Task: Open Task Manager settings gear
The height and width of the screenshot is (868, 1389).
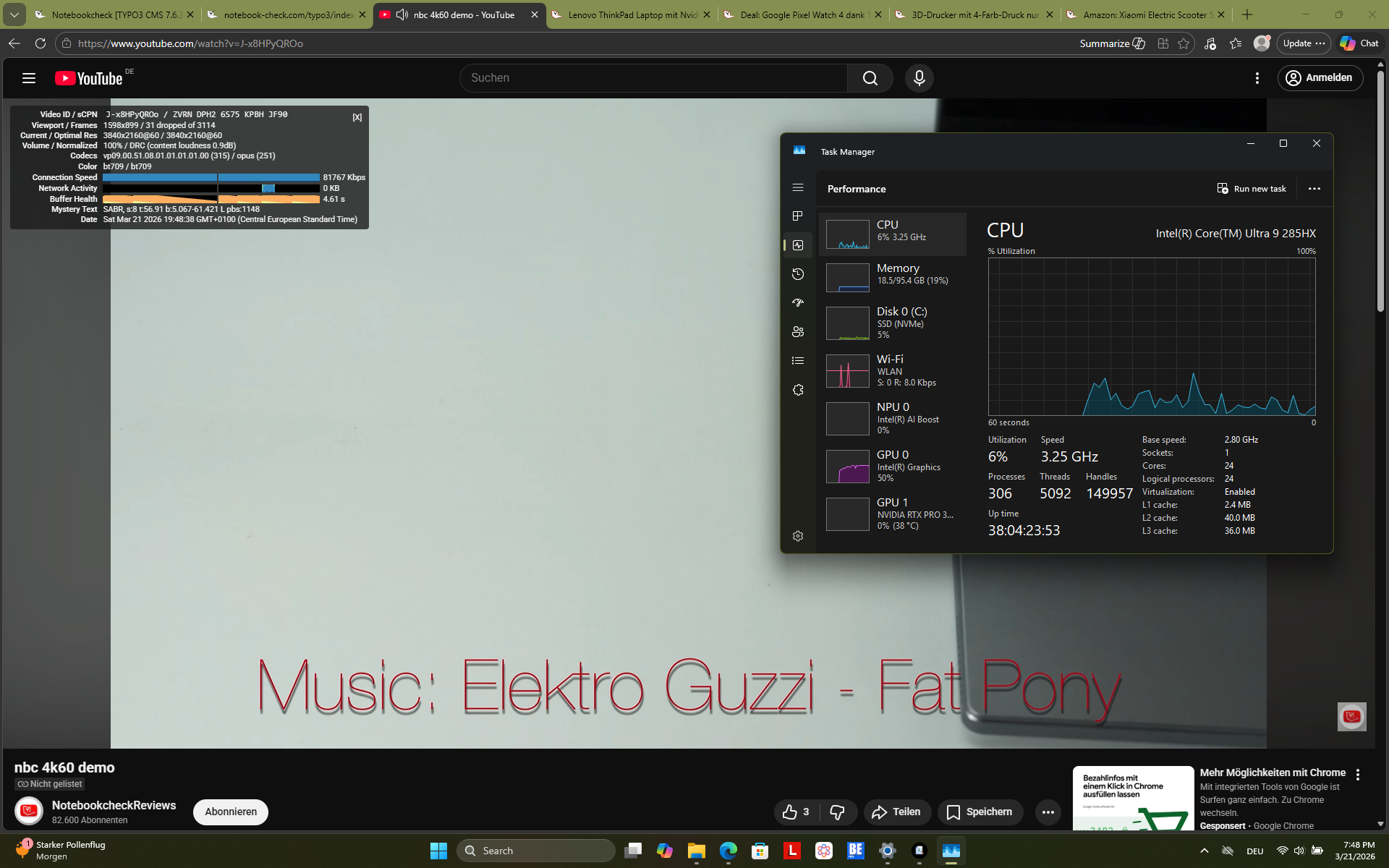Action: tap(798, 536)
